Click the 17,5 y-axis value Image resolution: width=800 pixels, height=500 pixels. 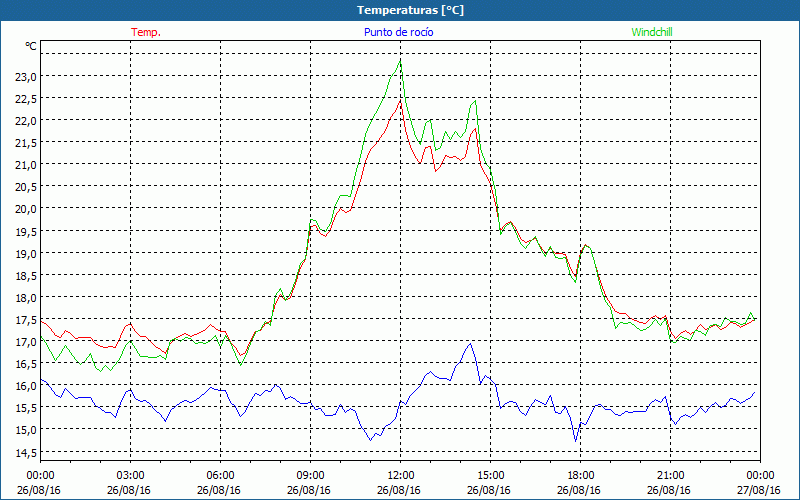(26, 320)
